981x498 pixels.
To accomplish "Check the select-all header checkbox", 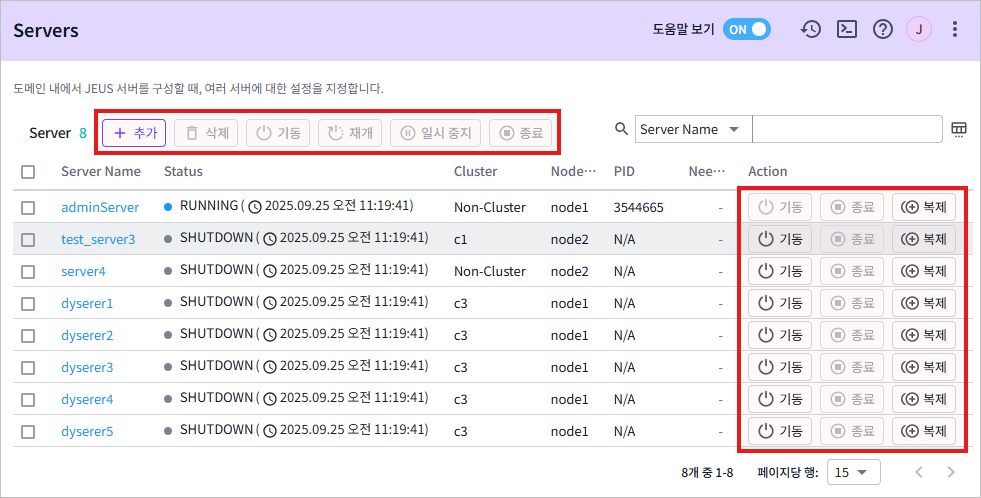I will coord(28,172).
